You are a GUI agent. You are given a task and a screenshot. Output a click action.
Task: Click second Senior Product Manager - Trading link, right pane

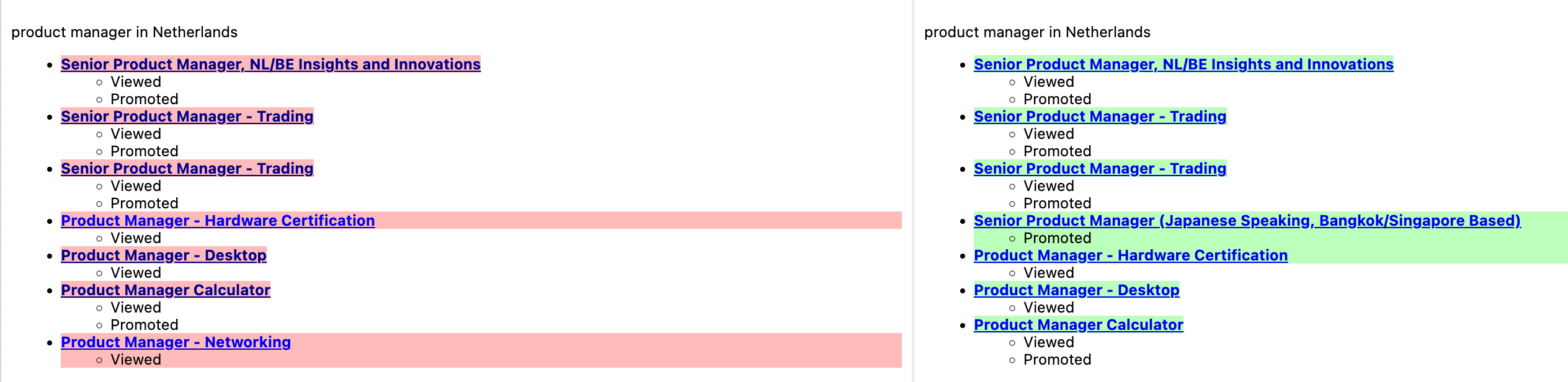click(1100, 169)
